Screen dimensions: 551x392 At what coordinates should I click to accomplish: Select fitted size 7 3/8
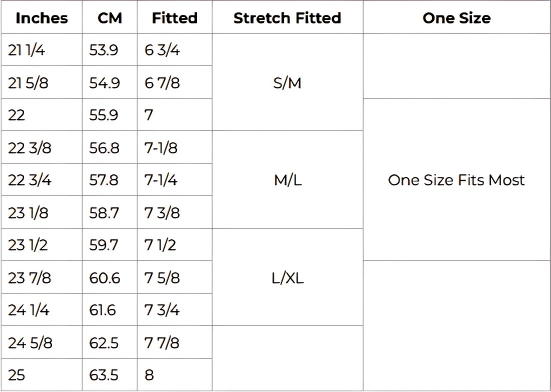175,213
